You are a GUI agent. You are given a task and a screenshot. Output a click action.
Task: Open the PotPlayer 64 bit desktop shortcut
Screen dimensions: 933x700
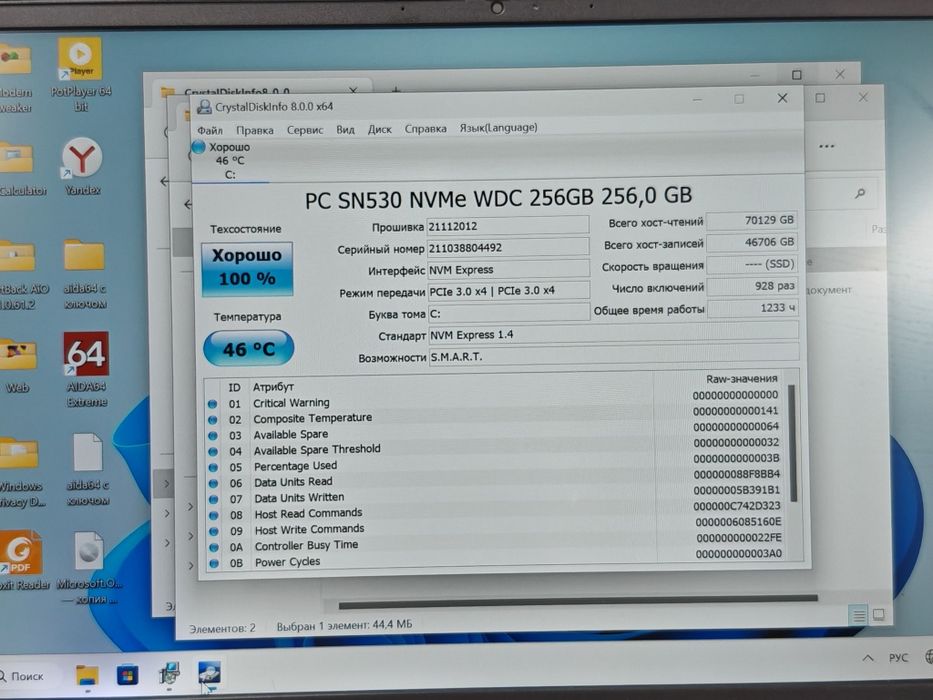coord(80,76)
